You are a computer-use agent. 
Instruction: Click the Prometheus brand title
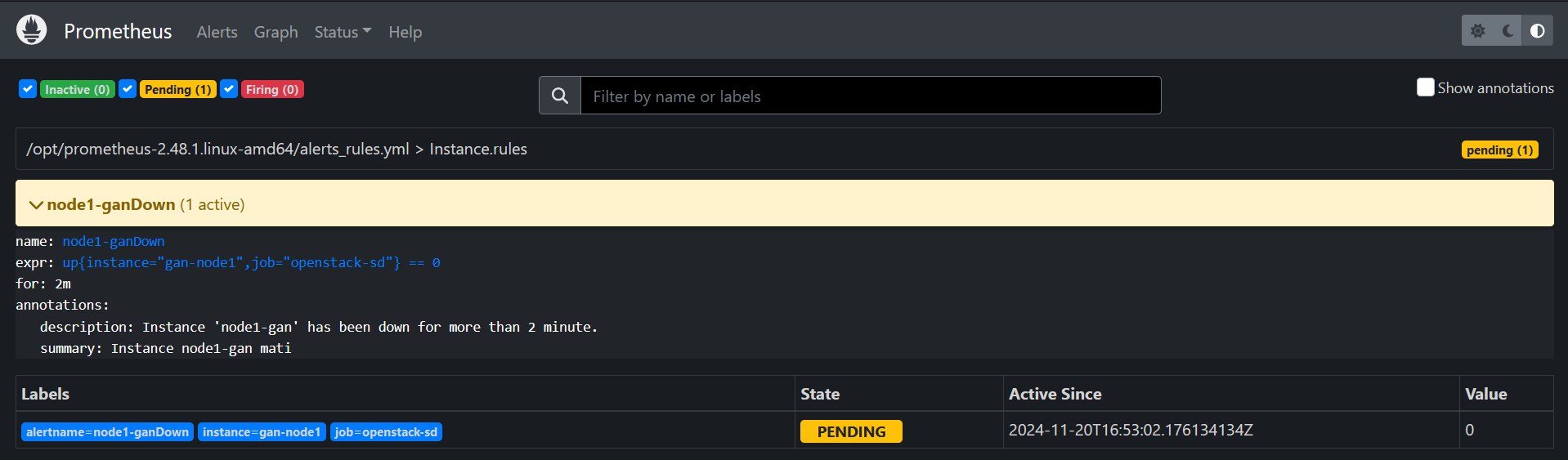tap(118, 31)
